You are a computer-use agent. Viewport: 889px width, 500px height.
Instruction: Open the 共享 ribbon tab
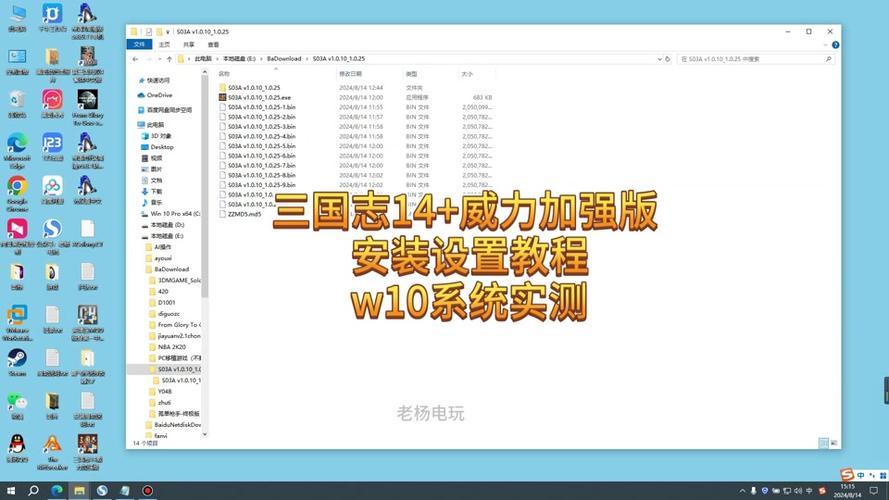click(189, 44)
